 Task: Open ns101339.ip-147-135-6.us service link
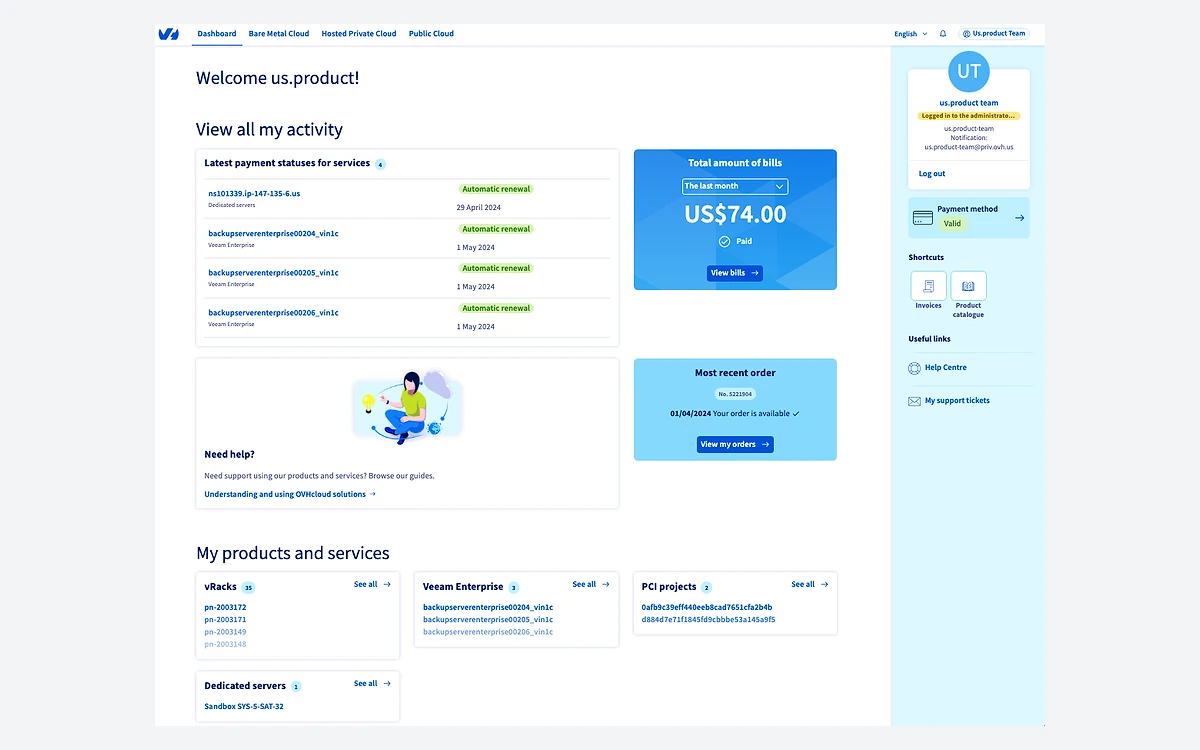[254, 194]
